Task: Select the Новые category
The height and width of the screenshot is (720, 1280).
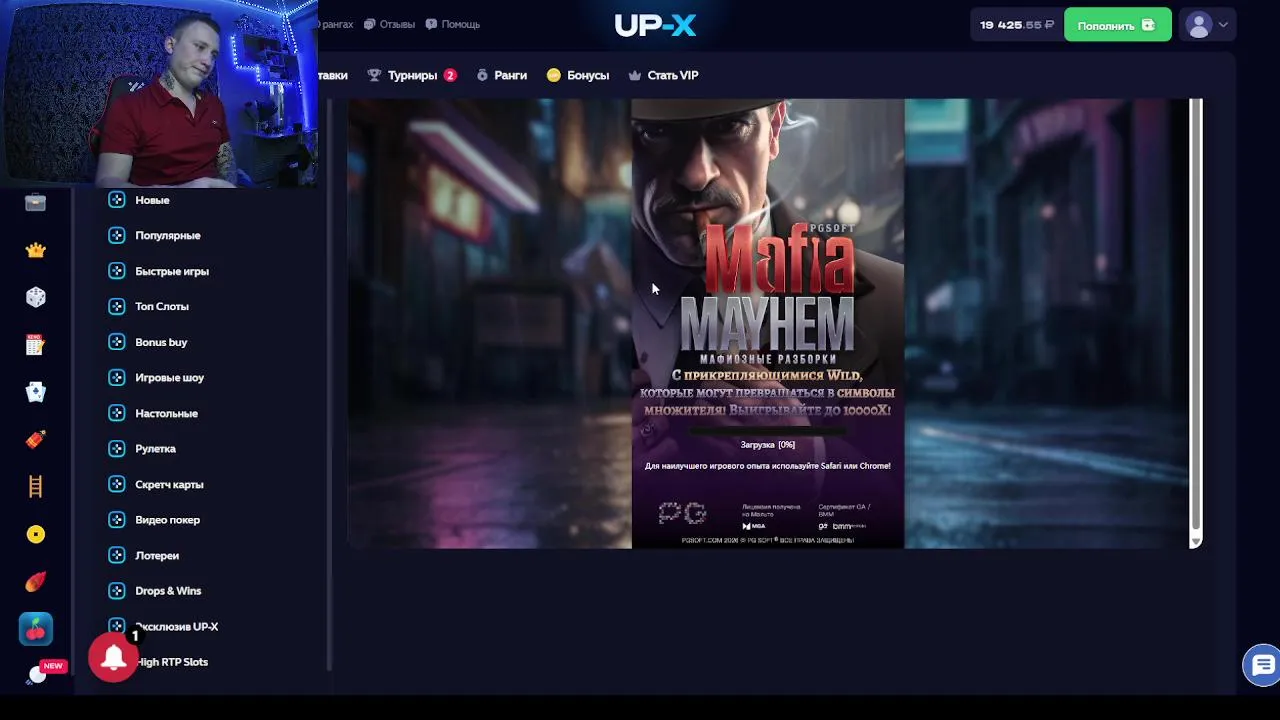Action: tap(152, 200)
